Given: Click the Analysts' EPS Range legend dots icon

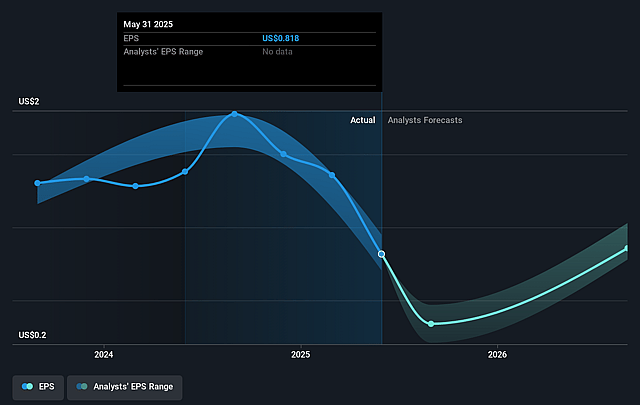Looking at the screenshot, I should point(82,386).
